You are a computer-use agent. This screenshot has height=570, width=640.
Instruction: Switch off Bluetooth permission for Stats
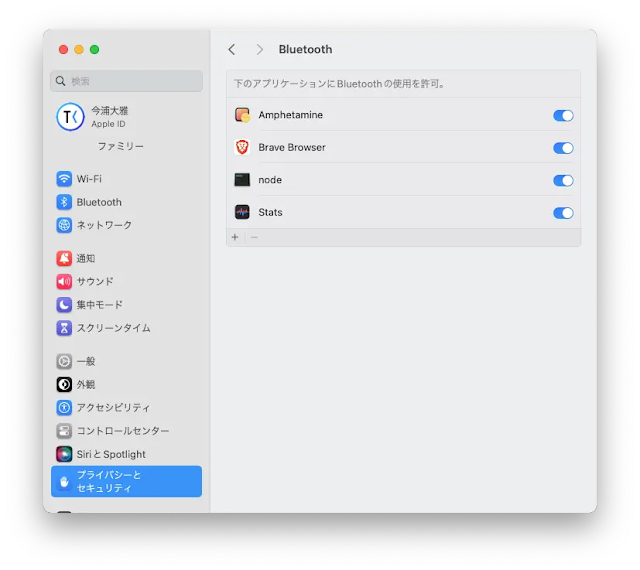point(563,213)
